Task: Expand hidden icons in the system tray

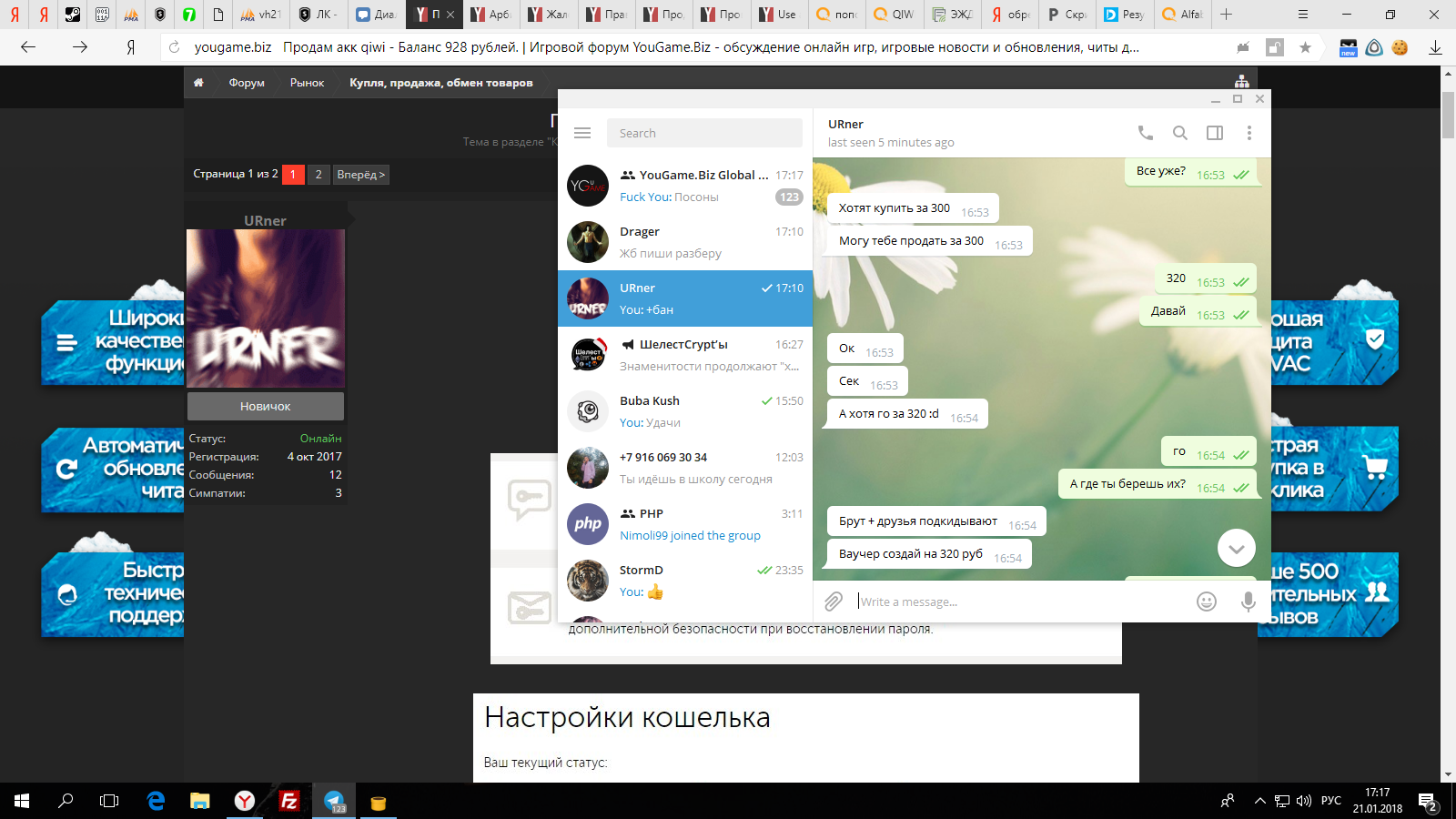Action: coord(1259,802)
